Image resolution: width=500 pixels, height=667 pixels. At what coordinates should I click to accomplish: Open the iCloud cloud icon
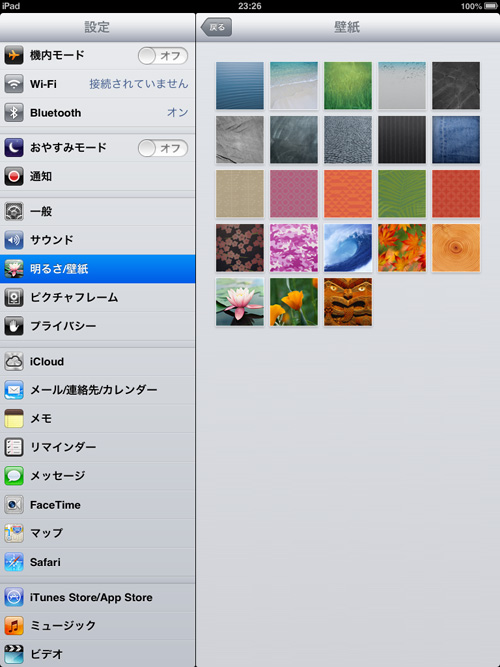pyautogui.click(x=14, y=362)
